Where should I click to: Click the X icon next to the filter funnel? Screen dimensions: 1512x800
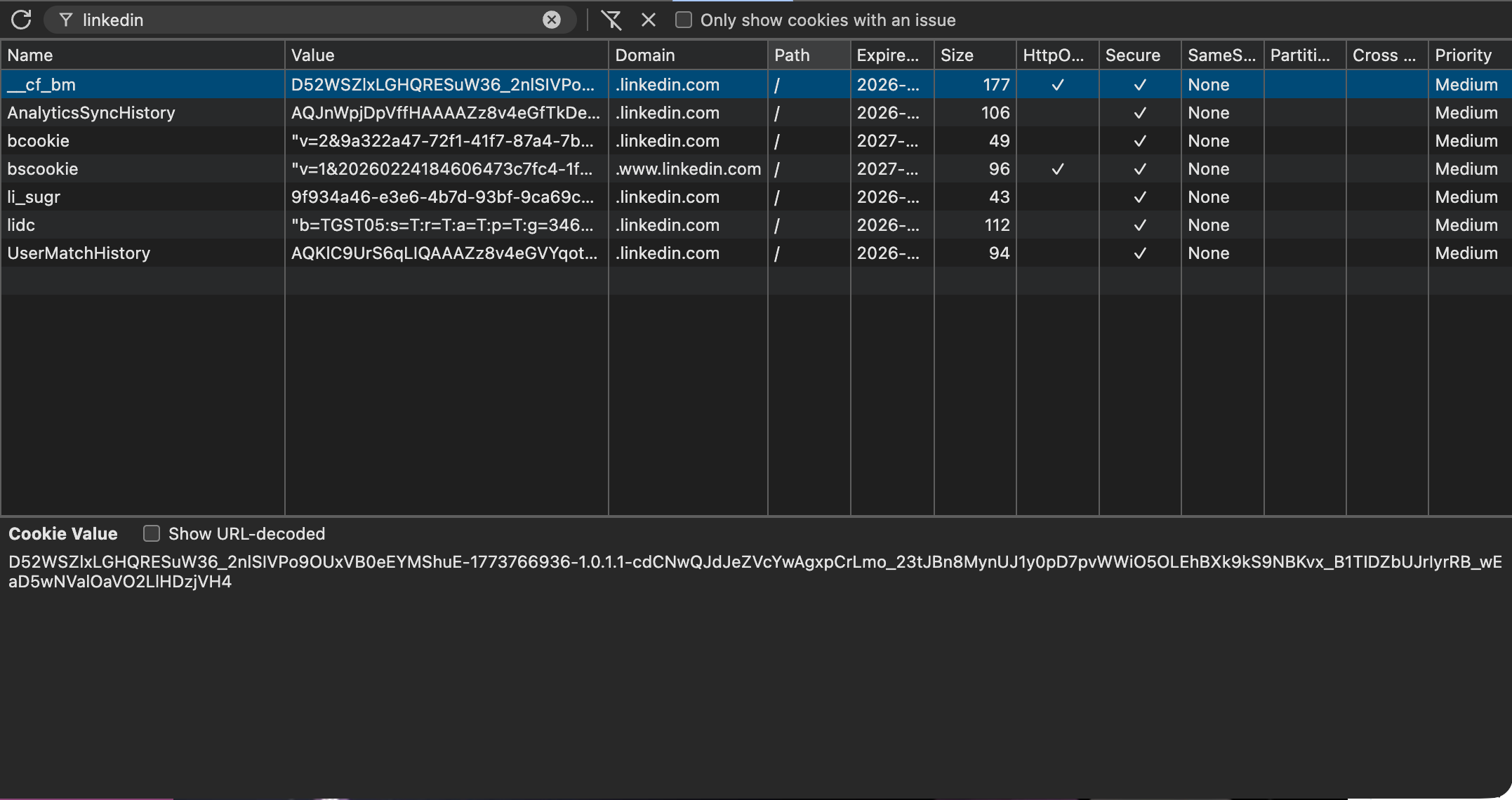point(648,20)
